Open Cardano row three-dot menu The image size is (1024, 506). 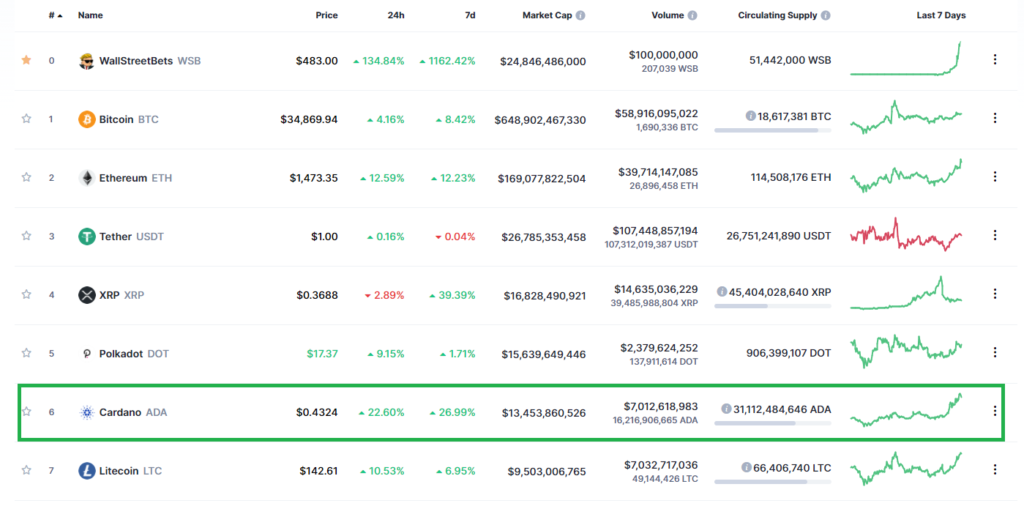[995, 411]
